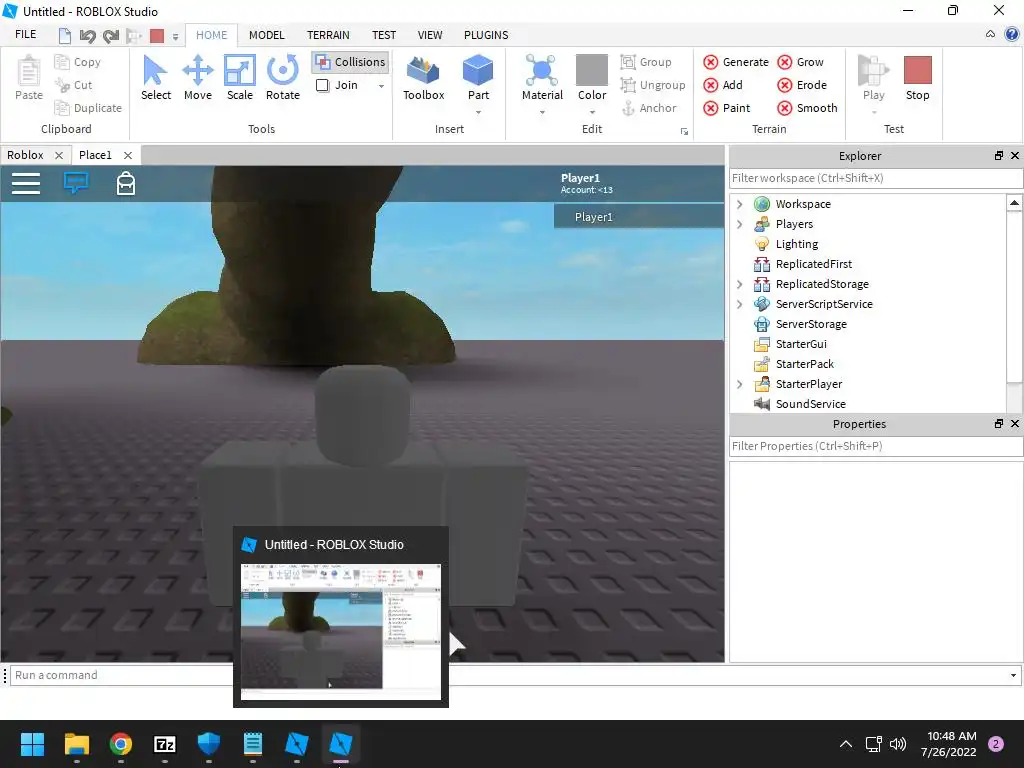Click the Copy button

(78, 62)
